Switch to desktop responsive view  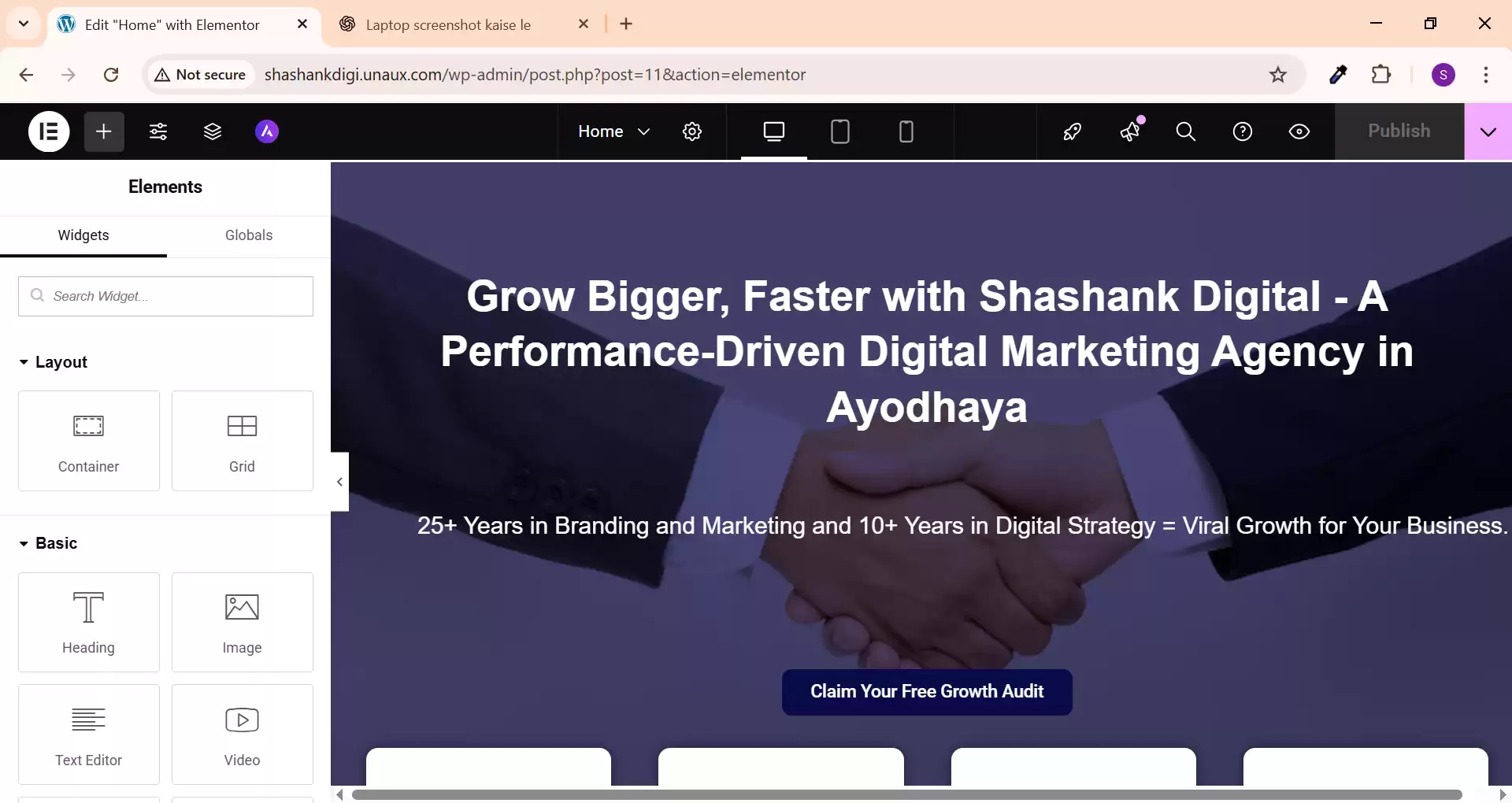pyautogui.click(x=774, y=131)
